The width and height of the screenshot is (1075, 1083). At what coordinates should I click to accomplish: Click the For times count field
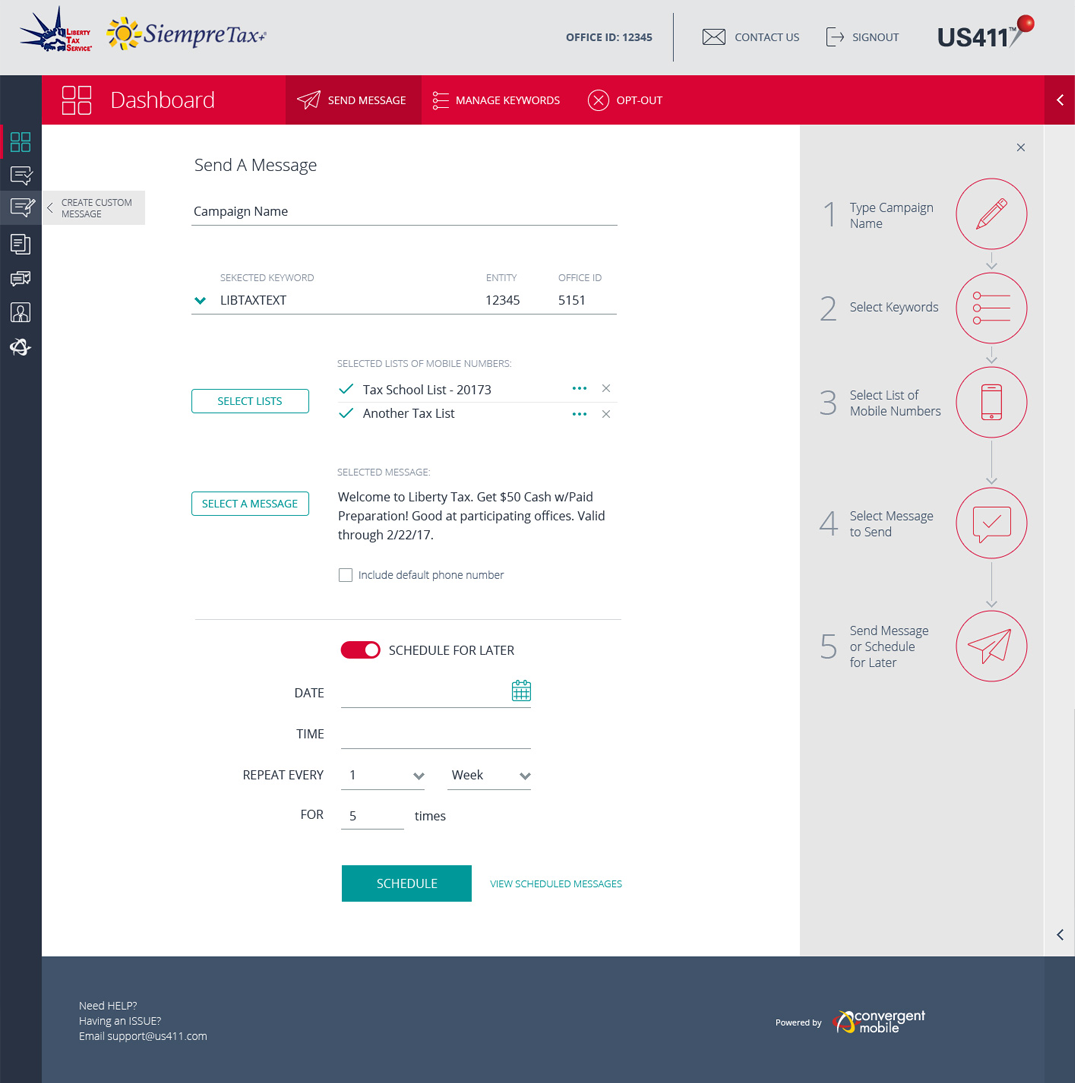[372, 816]
